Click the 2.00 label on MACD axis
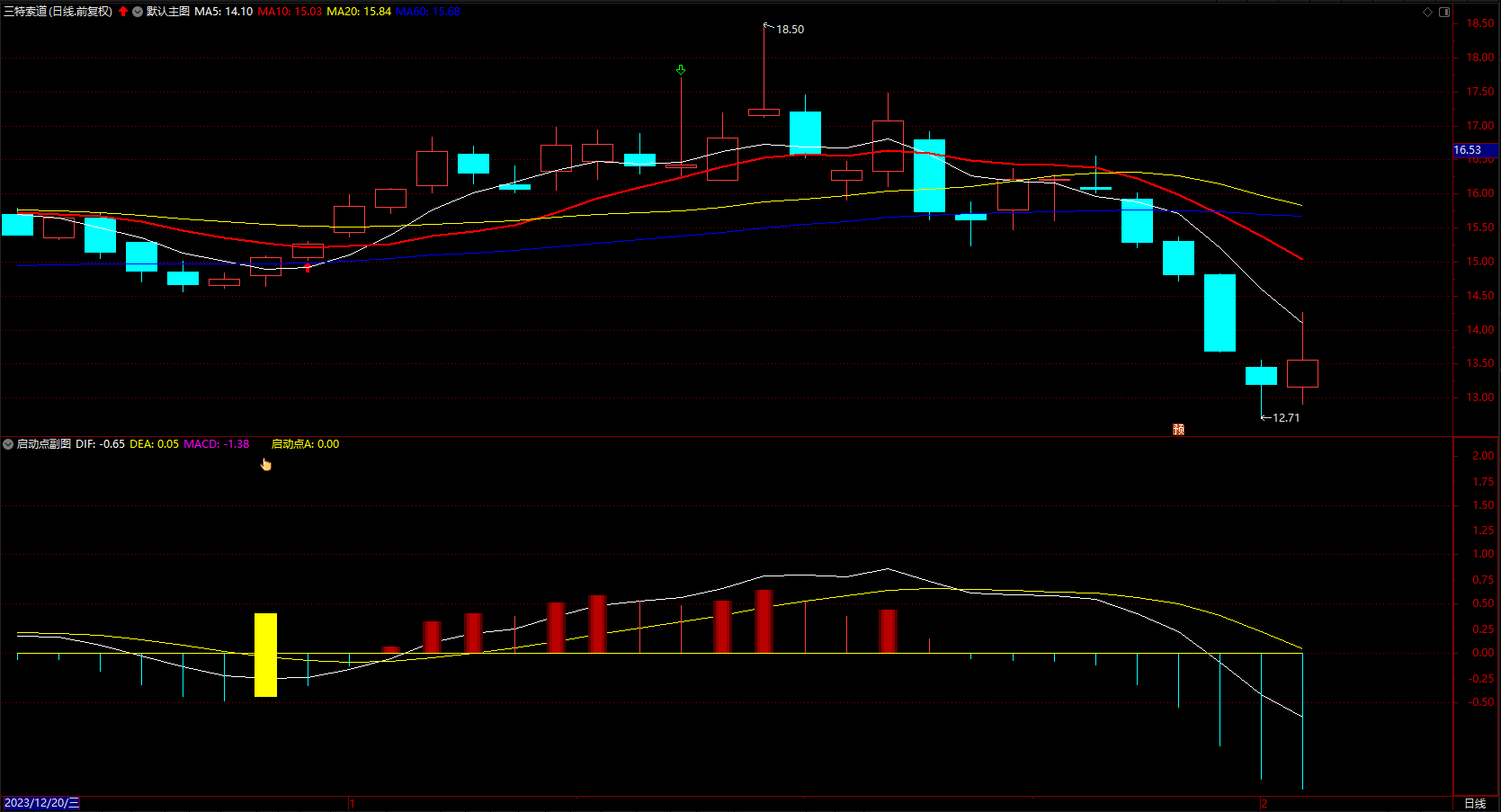The width and height of the screenshot is (1501, 812). click(x=1484, y=456)
